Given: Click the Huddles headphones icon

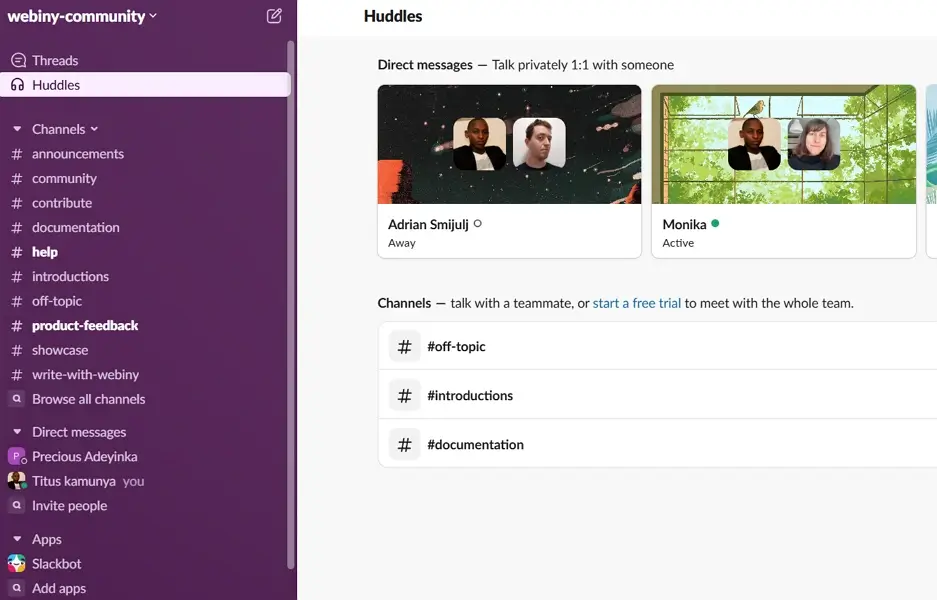Looking at the screenshot, I should click(x=18, y=85).
